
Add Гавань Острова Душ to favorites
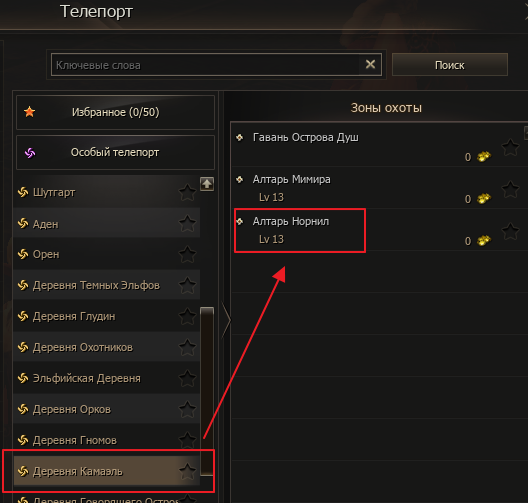pos(510,147)
